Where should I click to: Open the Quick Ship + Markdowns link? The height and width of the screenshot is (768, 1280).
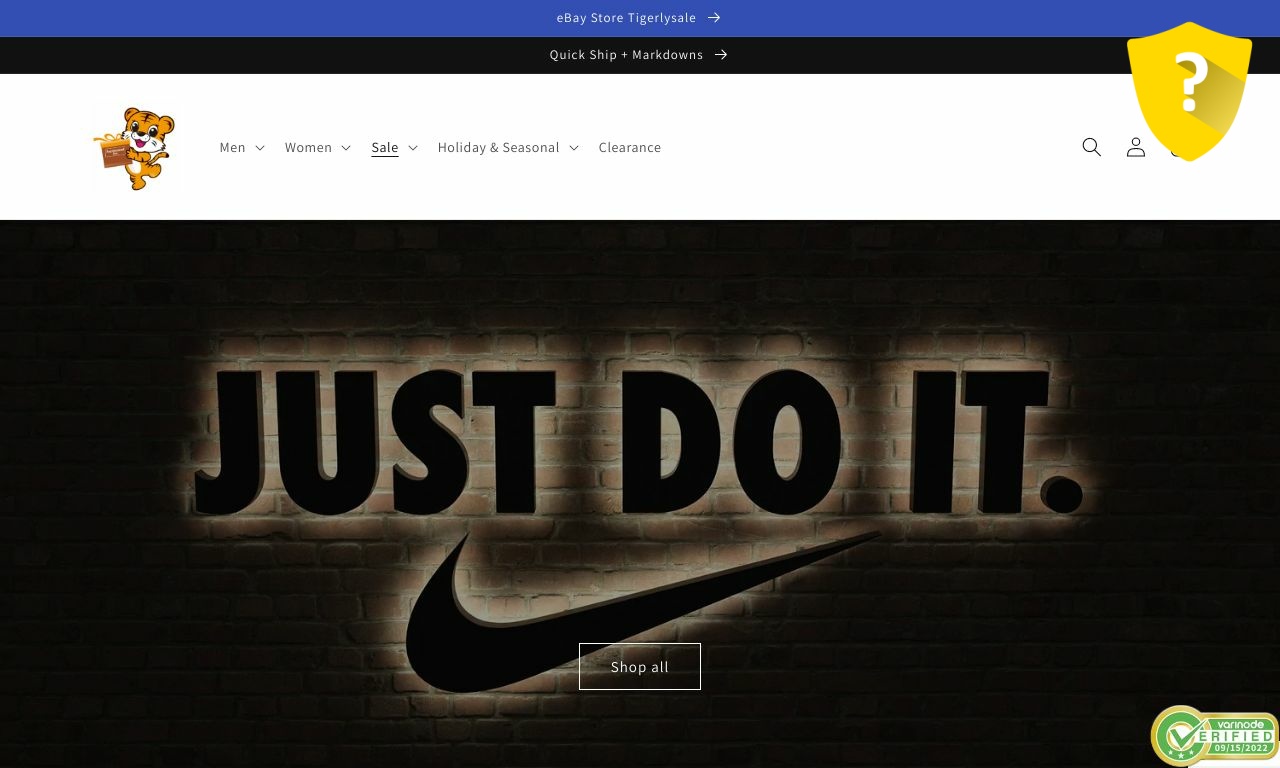click(639, 55)
